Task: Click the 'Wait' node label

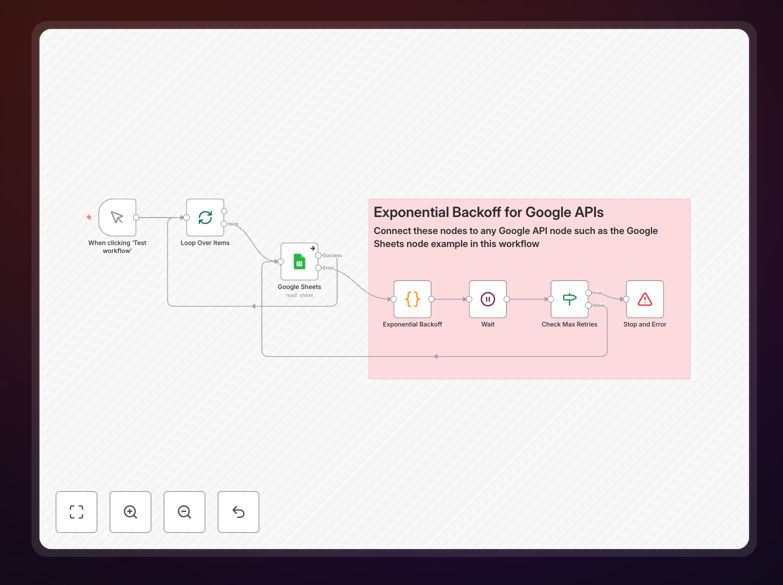Action: 488,324
